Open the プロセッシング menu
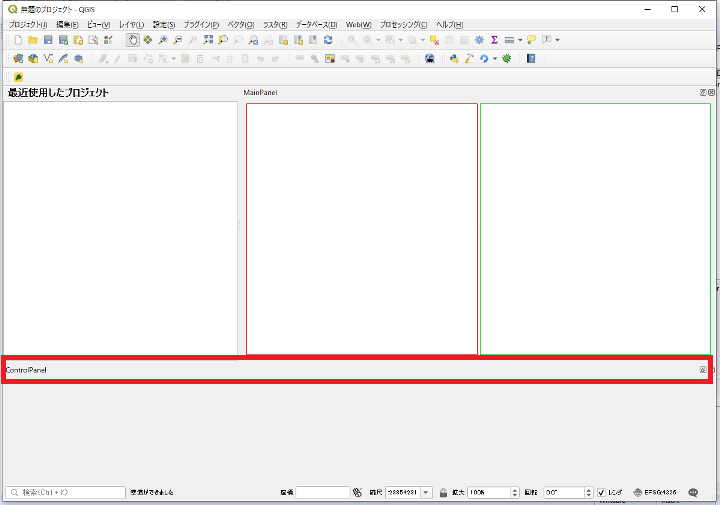Screen dimensions: 720x505 [x=403, y=24]
